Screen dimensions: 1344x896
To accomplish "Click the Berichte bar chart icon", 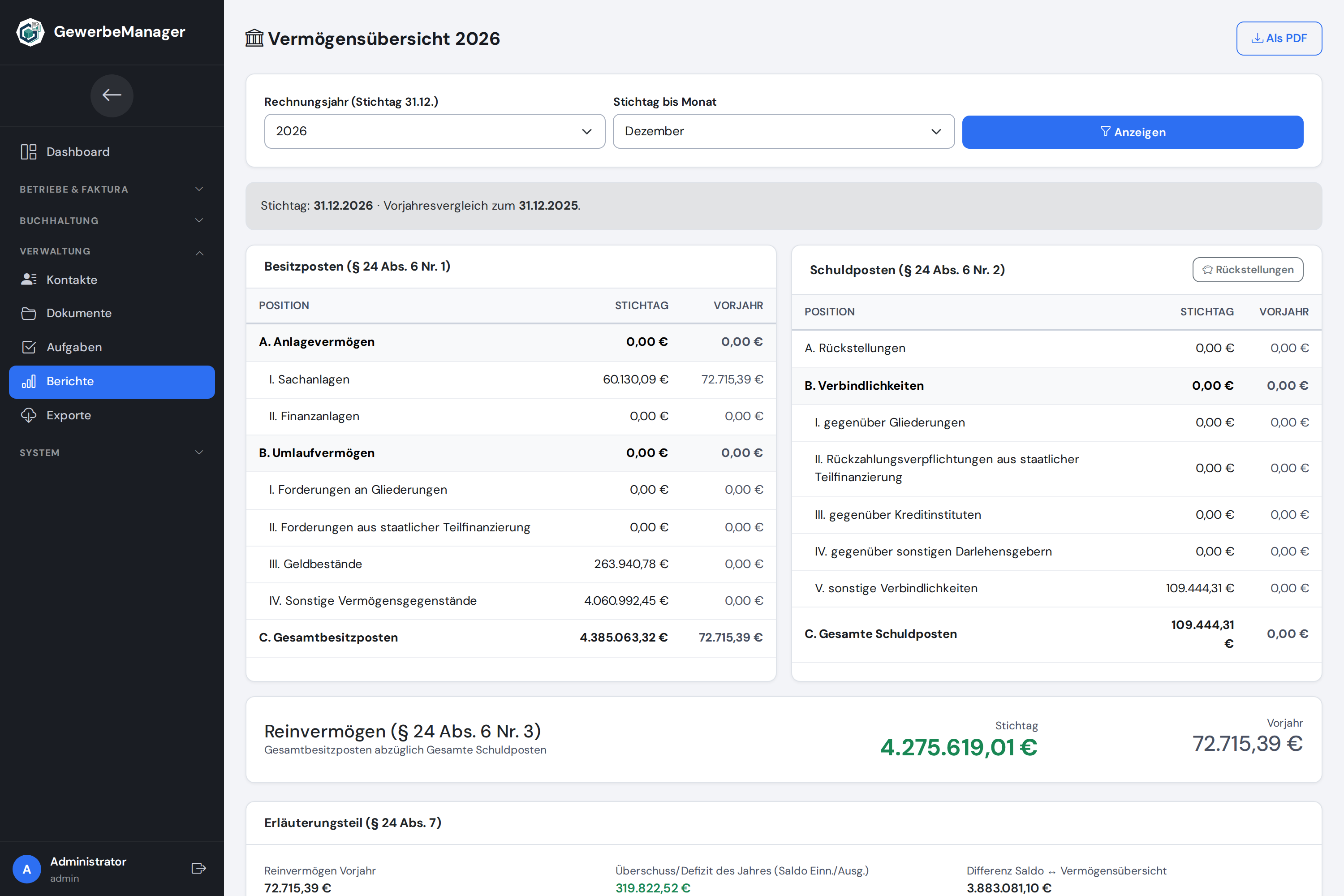I will coord(29,381).
